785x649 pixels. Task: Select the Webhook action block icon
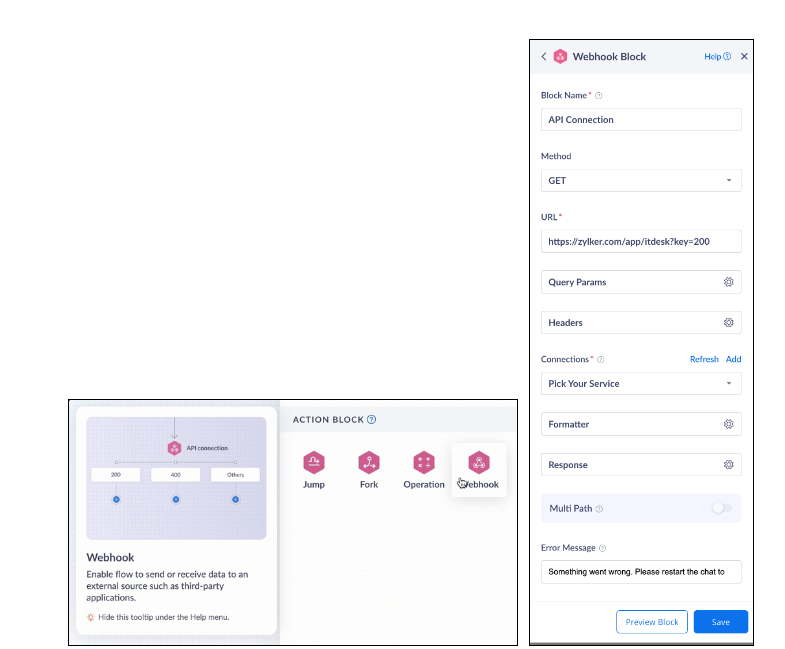click(x=479, y=463)
